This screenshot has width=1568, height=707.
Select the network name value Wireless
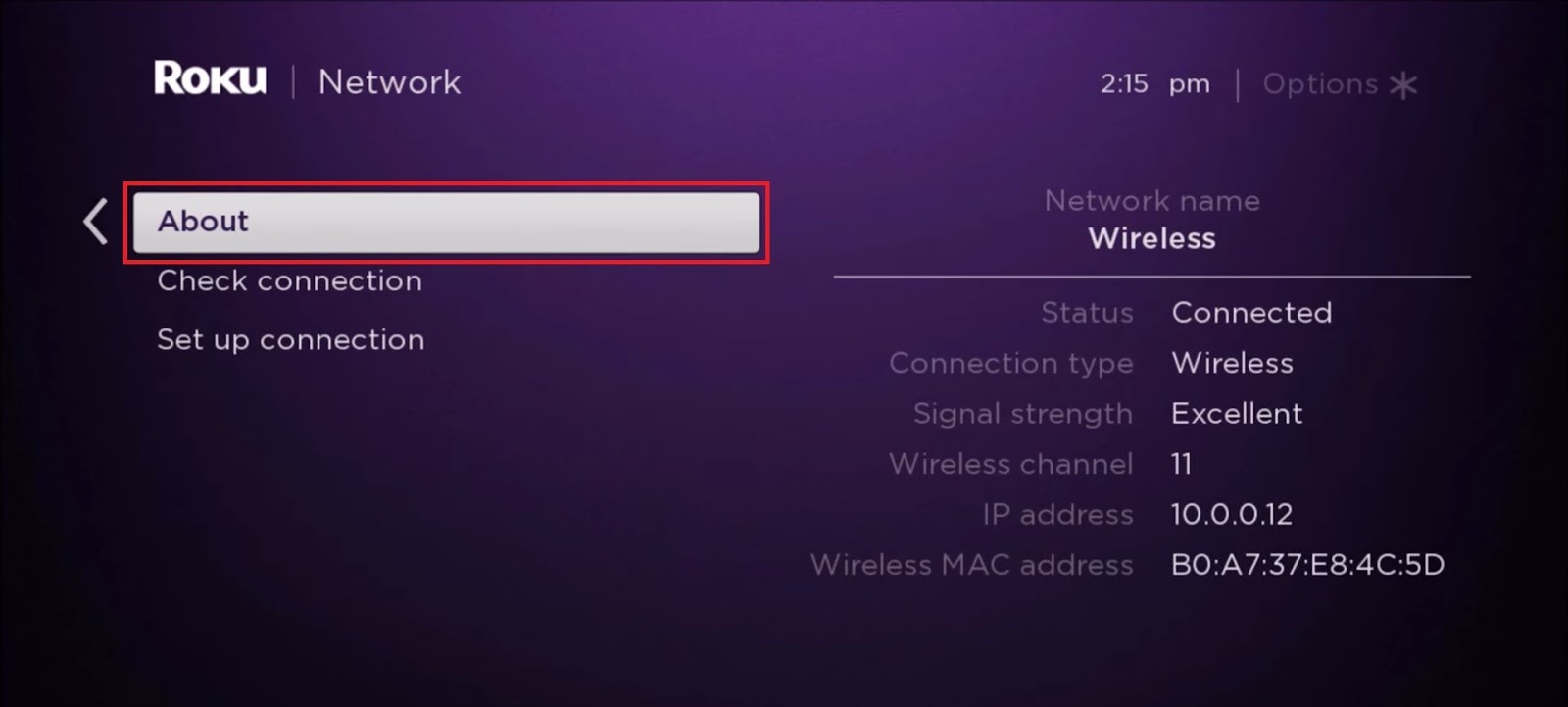1151,238
